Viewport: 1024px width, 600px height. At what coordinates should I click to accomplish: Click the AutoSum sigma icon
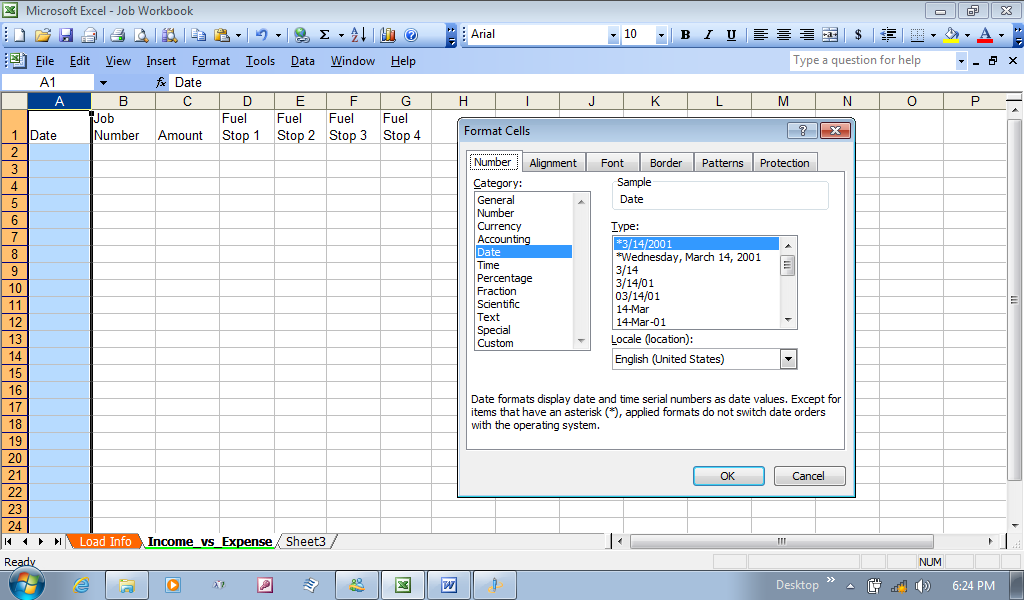point(325,35)
